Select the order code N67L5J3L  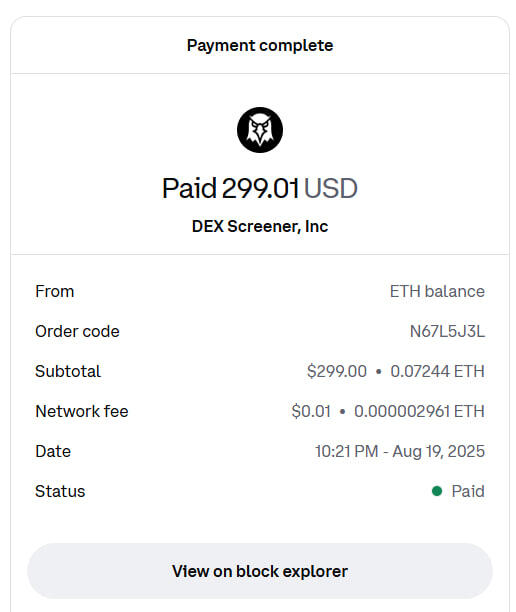pos(447,331)
